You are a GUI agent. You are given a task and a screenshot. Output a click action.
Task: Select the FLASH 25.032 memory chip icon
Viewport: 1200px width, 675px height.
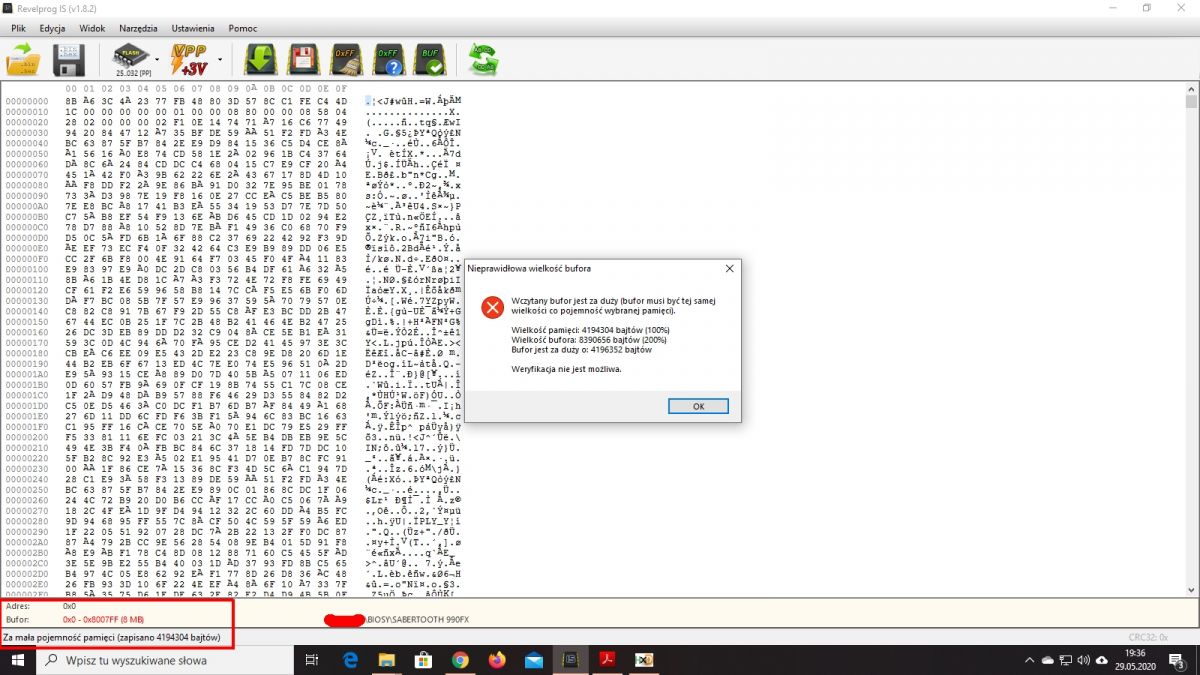(x=130, y=61)
